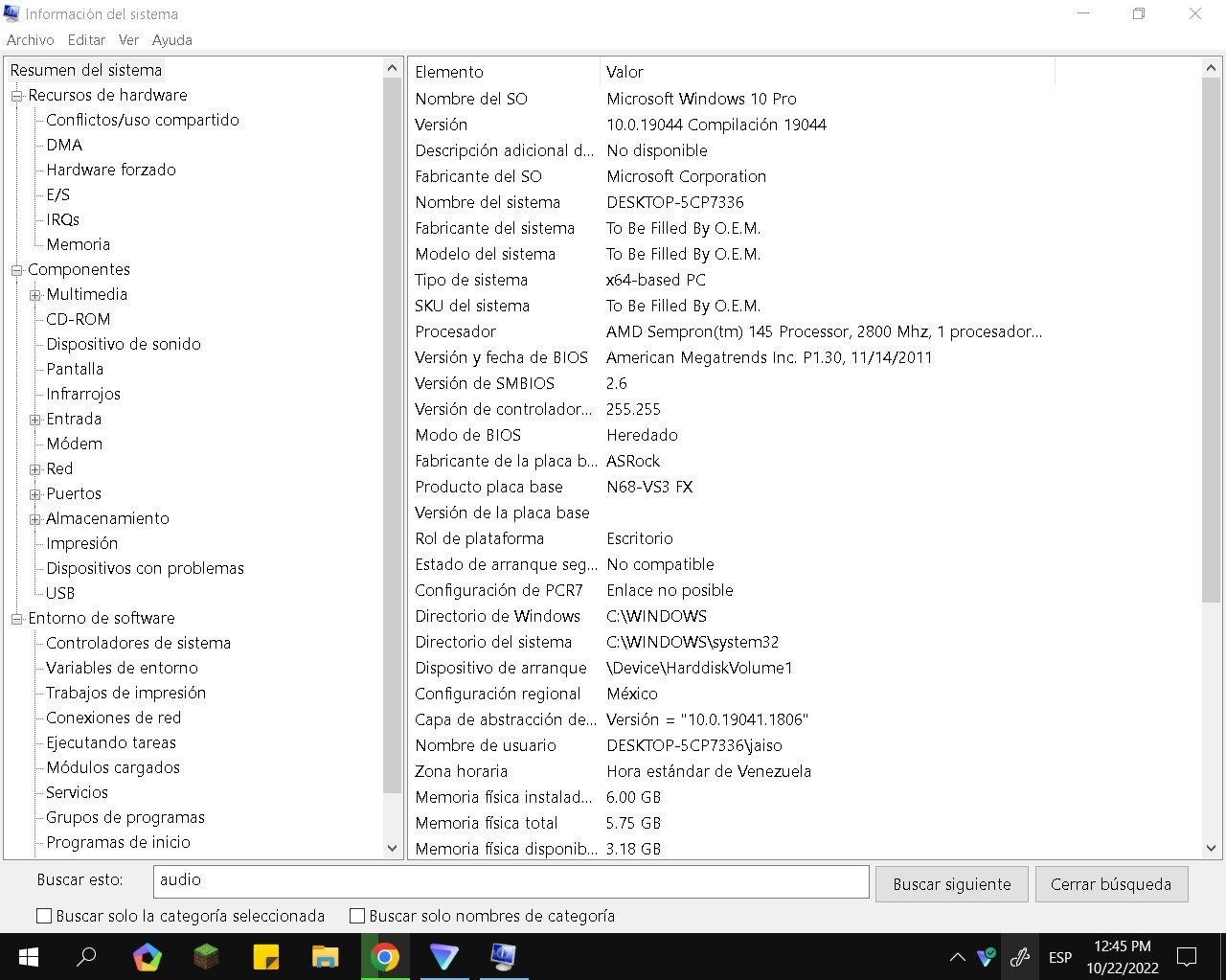Collapse the Recursos de hardware node
Screen dimensions: 1226x980
[x=16, y=96]
